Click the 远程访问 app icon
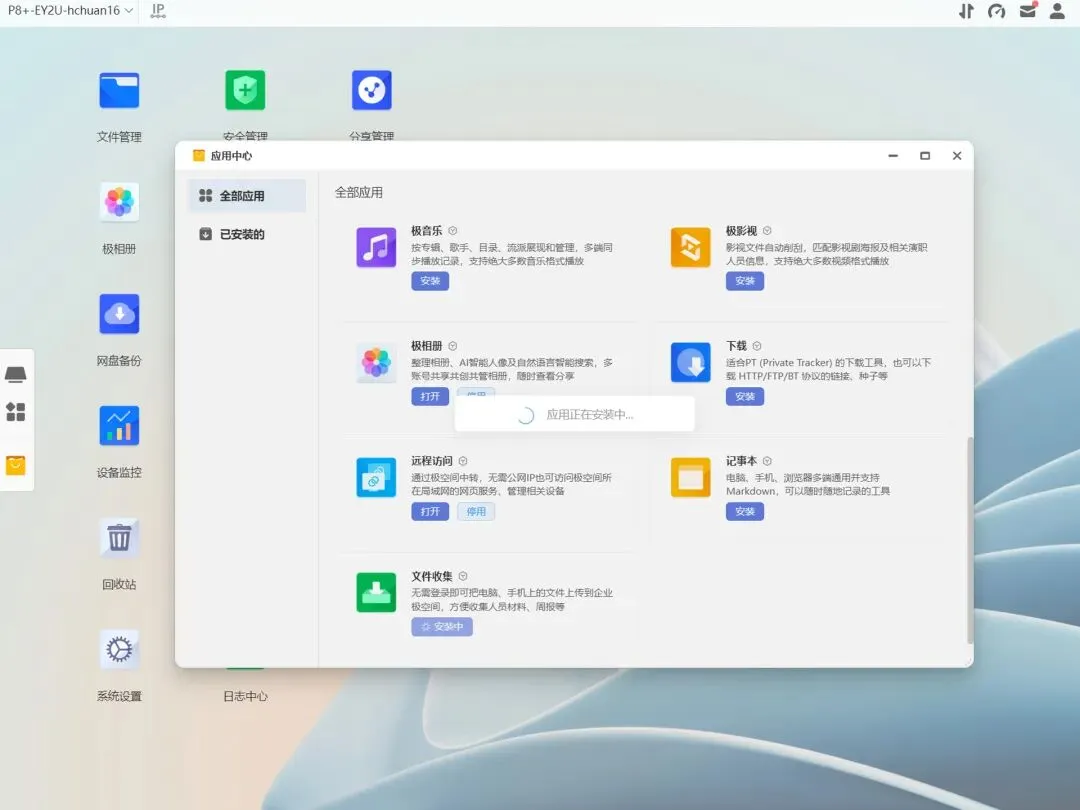The width and height of the screenshot is (1080, 810). (376, 477)
